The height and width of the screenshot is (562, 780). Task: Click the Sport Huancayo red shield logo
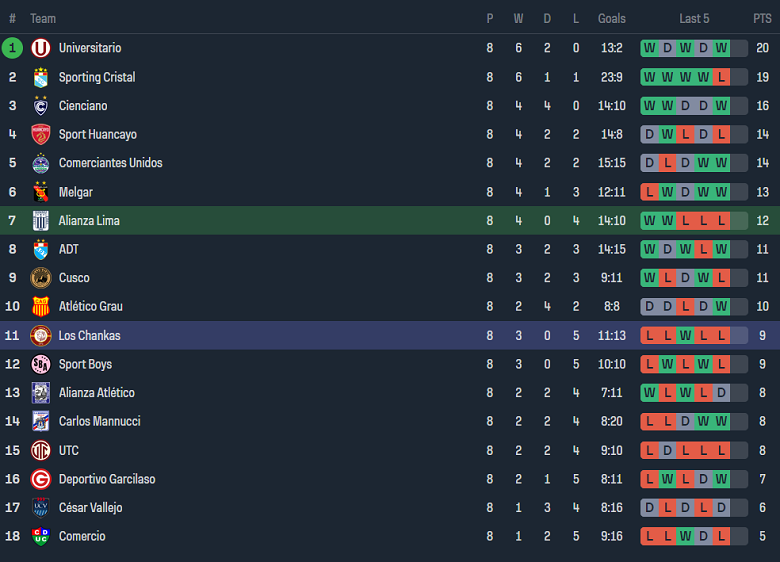40,134
